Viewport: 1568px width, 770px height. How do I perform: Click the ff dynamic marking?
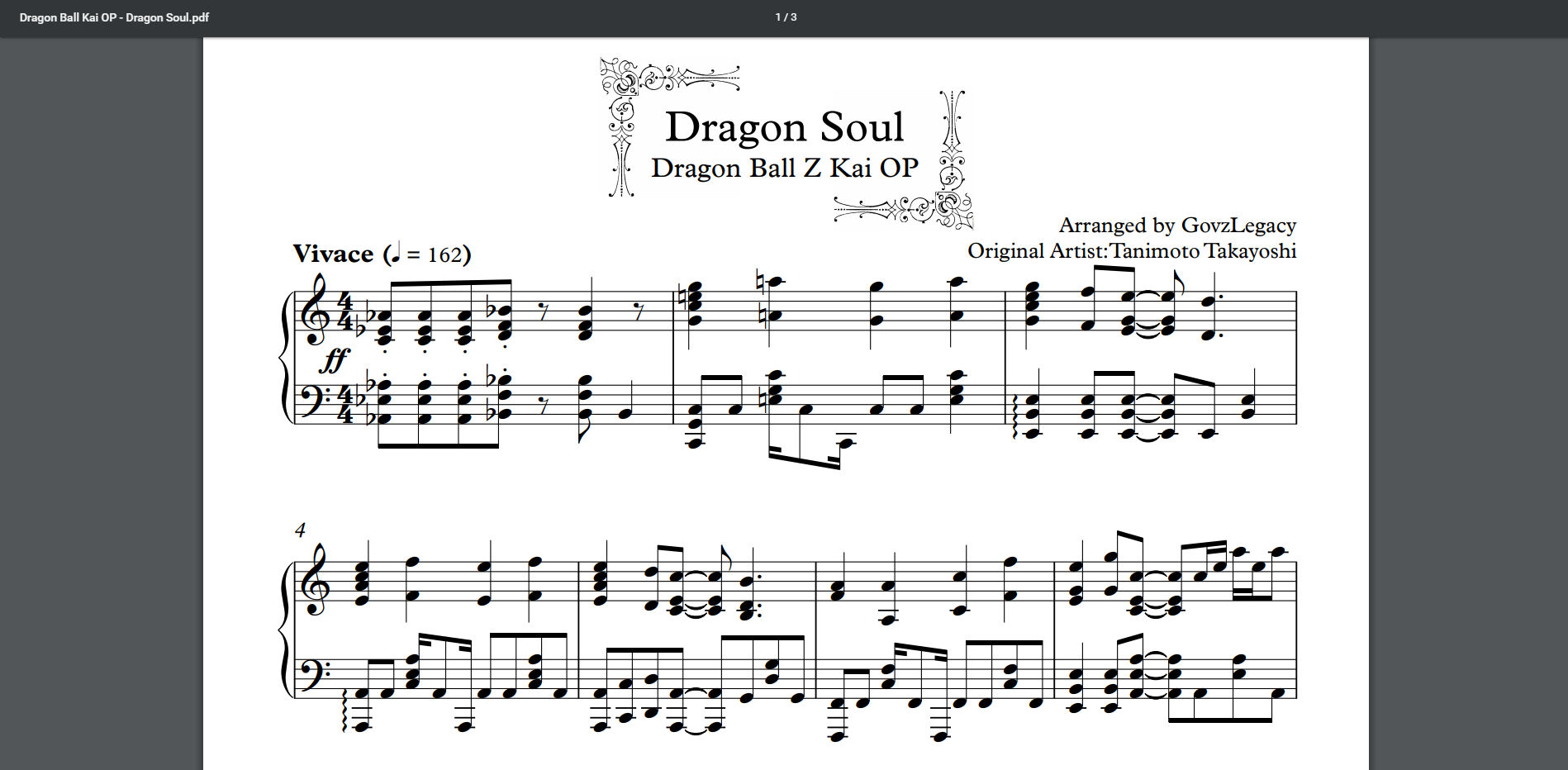[335, 360]
